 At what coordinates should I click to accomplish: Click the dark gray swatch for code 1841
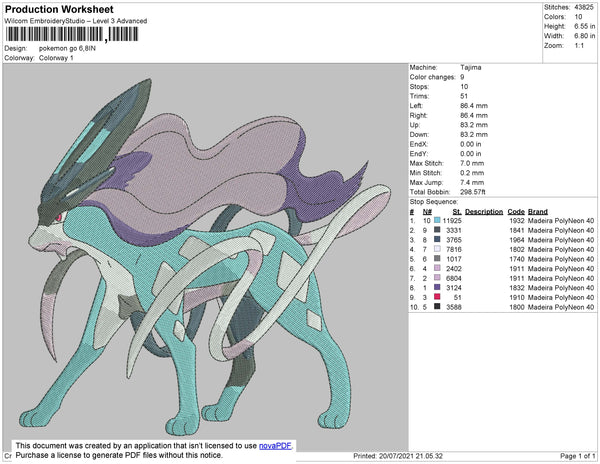tap(437, 230)
